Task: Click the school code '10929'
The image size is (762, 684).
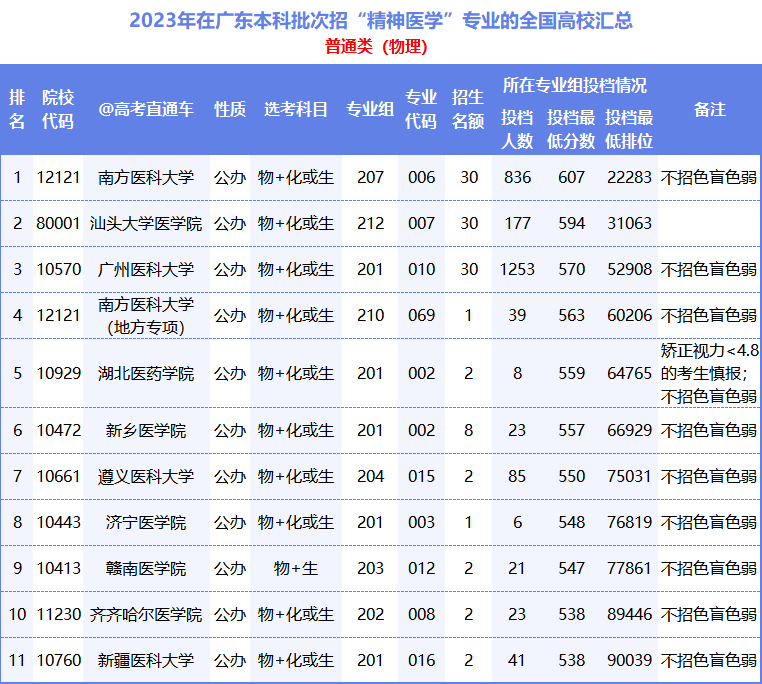Action: coord(58,373)
